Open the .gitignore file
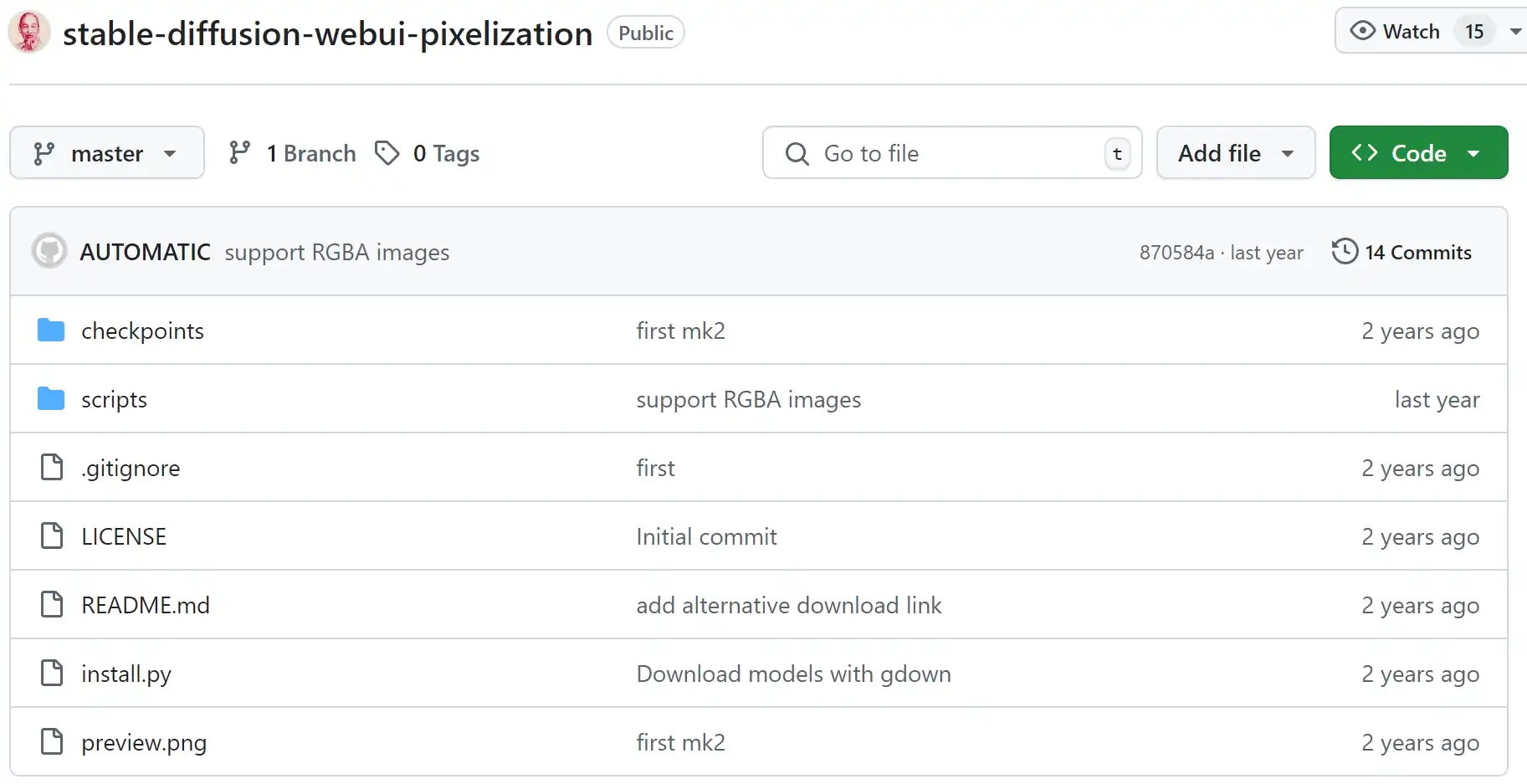Viewport: 1527px width, 784px height. pos(131,469)
